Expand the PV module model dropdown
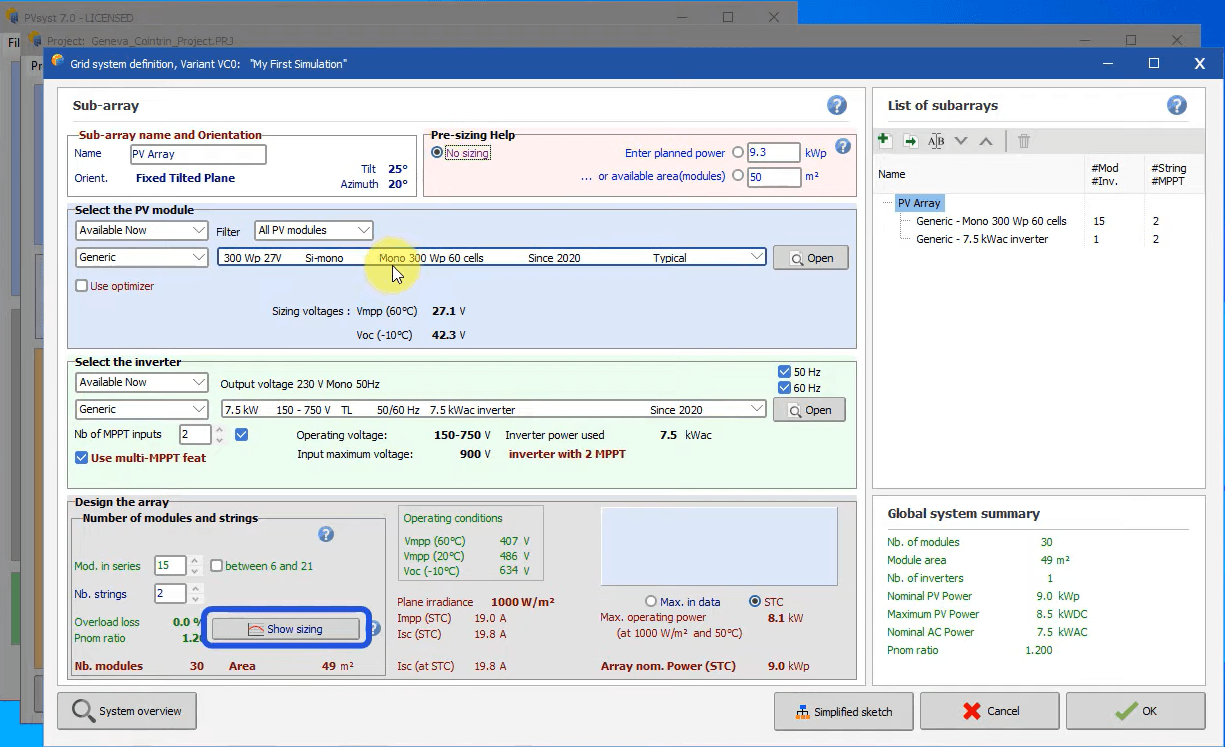The image size is (1225, 747). click(756, 257)
